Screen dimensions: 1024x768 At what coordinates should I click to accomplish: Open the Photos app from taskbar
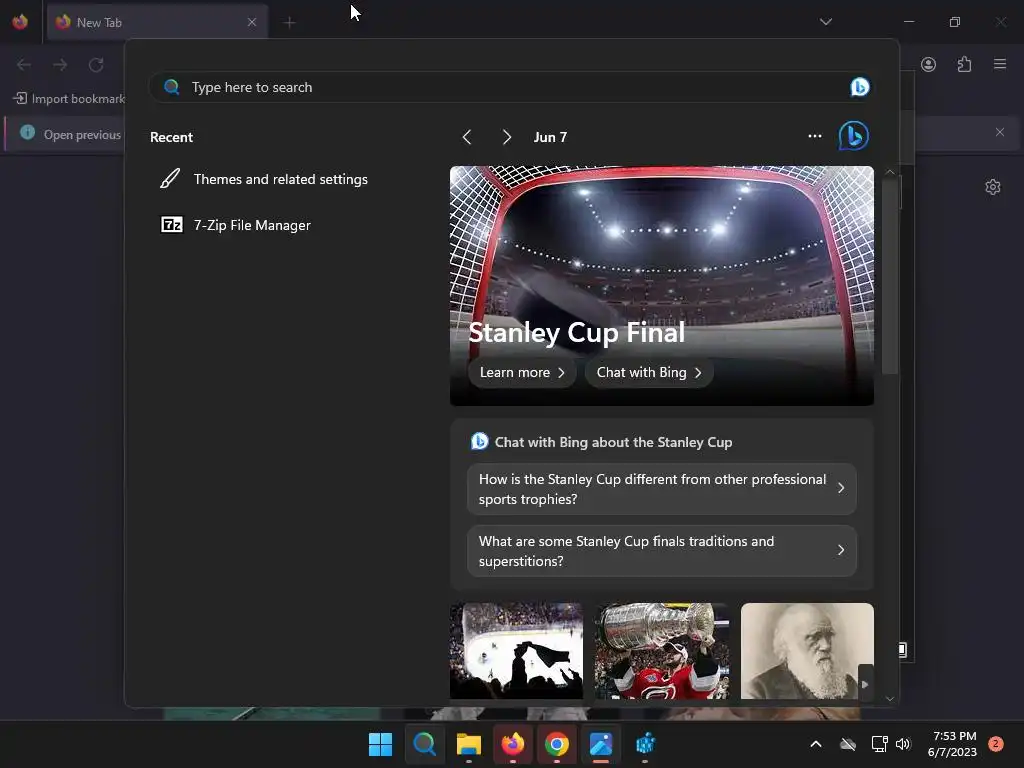(x=601, y=744)
